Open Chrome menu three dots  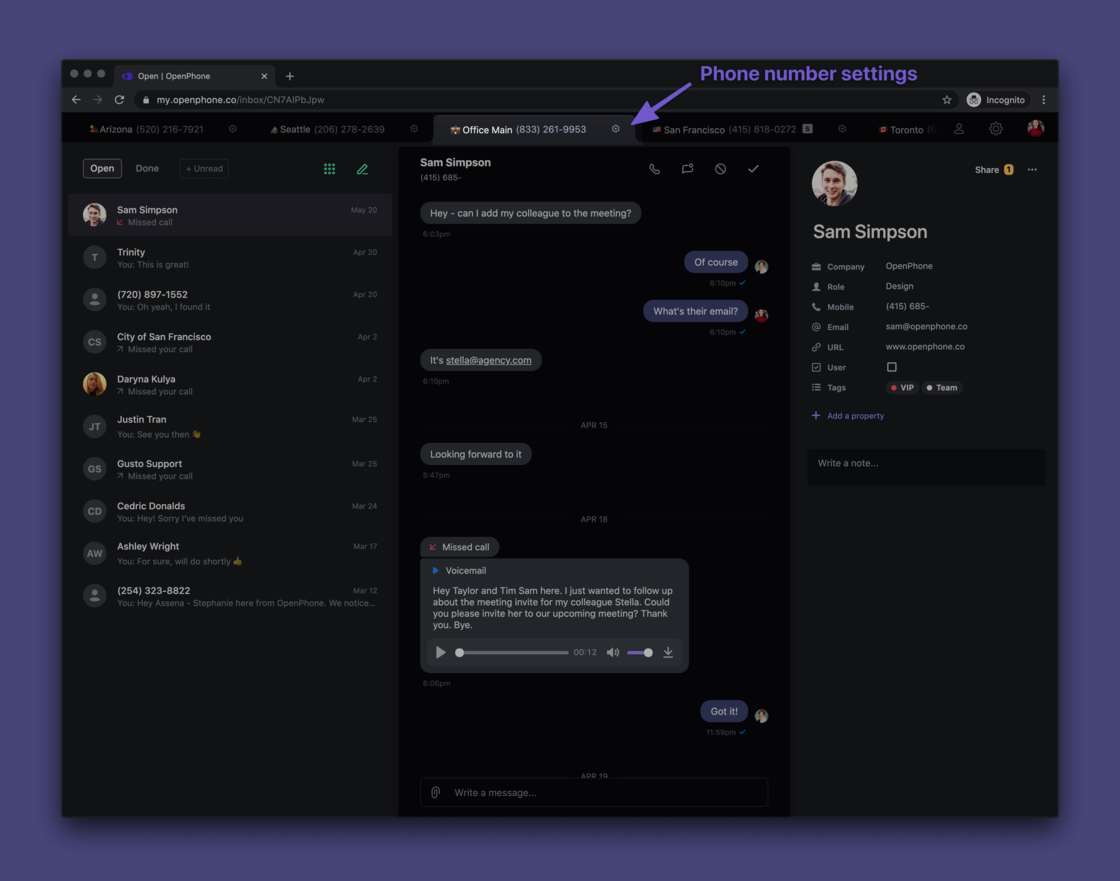(1044, 100)
